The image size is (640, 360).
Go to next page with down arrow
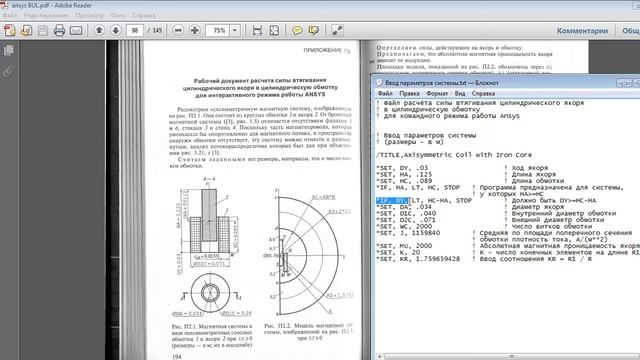[x=116, y=30]
